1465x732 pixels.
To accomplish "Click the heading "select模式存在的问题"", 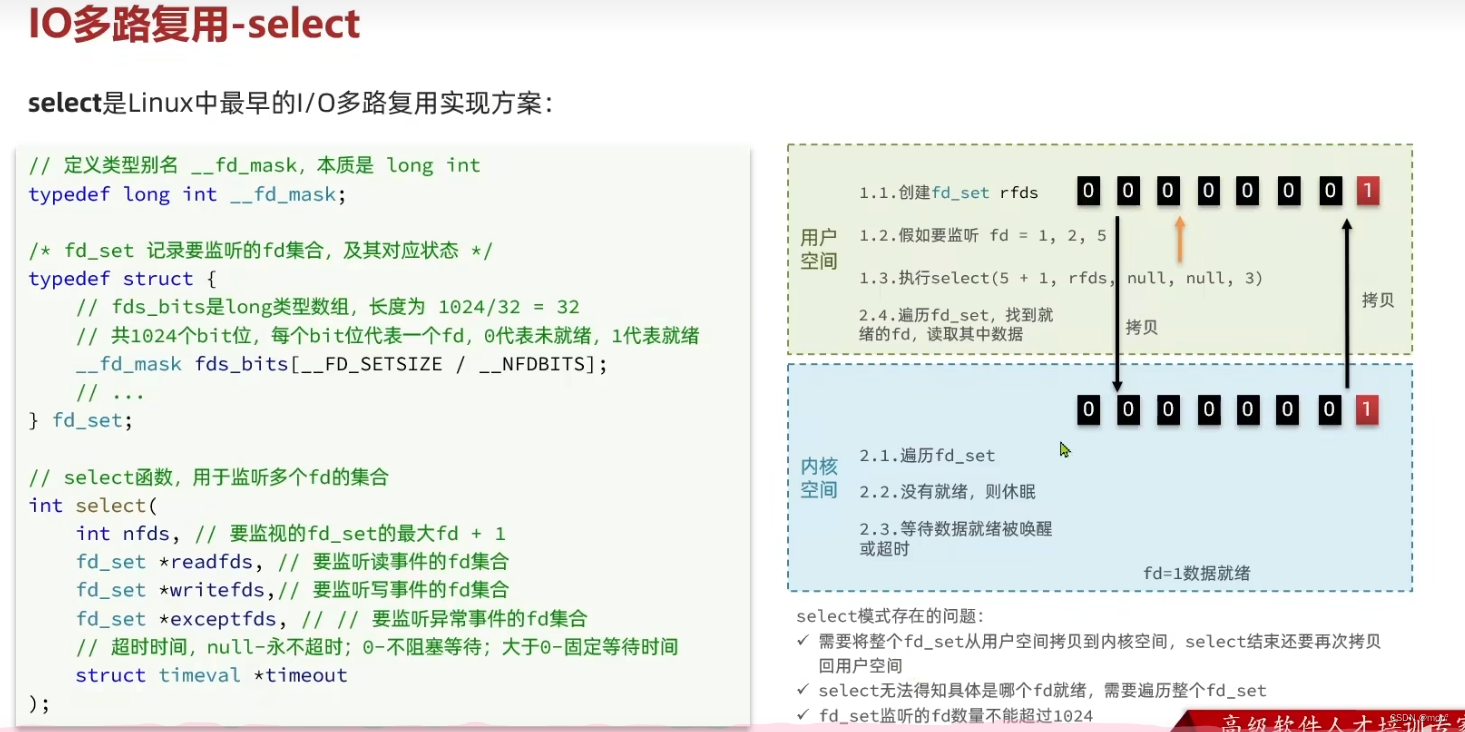I will [890, 617].
